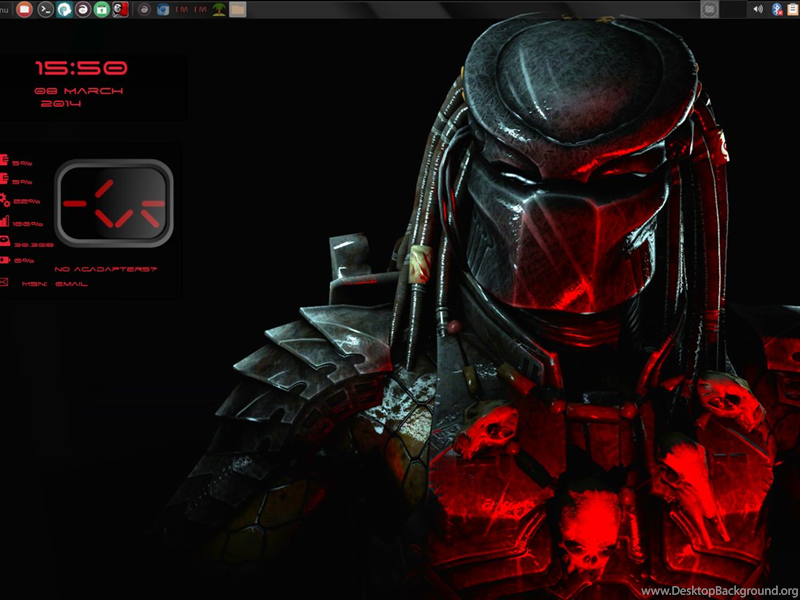Open the Menu button in the top panel

(x=4, y=10)
